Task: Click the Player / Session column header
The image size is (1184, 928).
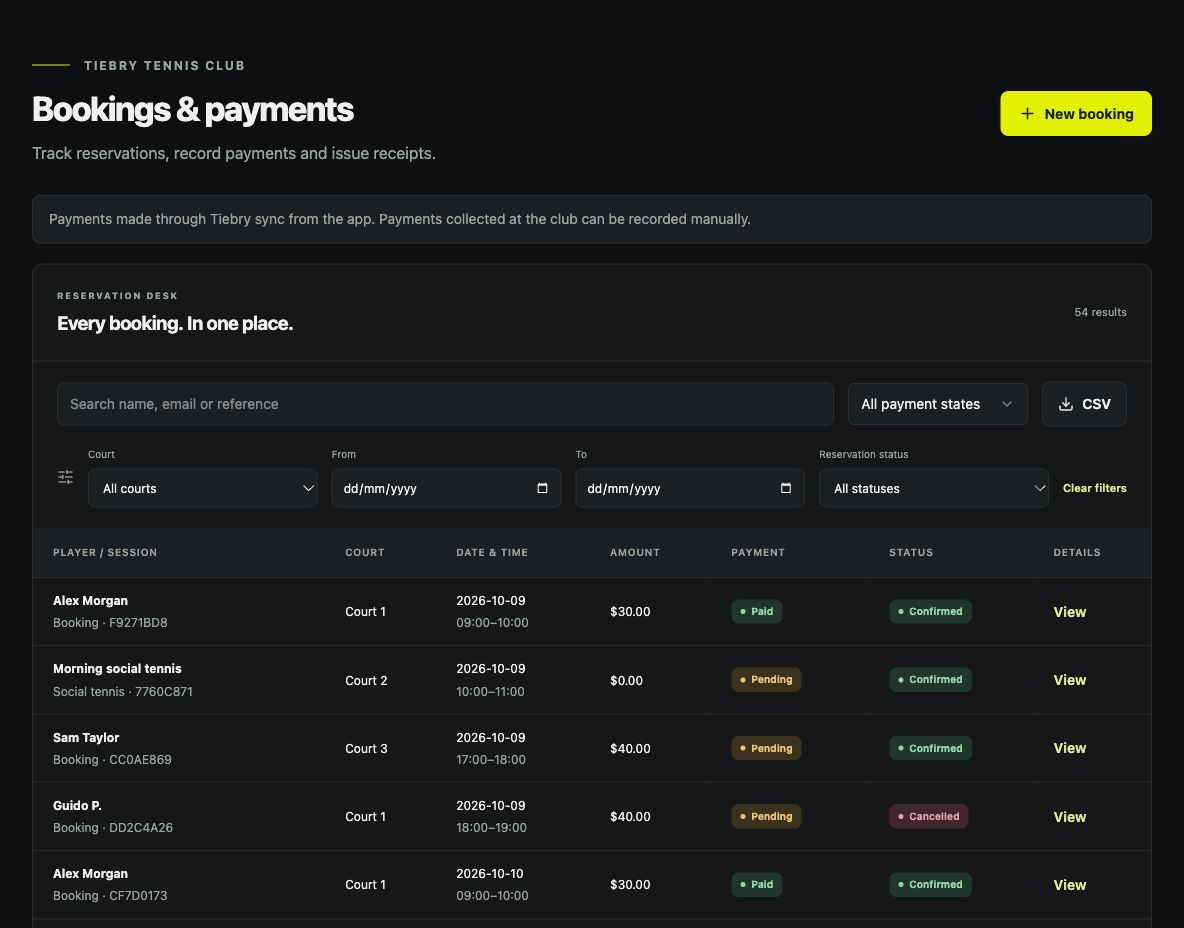Action: click(x=105, y=552)
